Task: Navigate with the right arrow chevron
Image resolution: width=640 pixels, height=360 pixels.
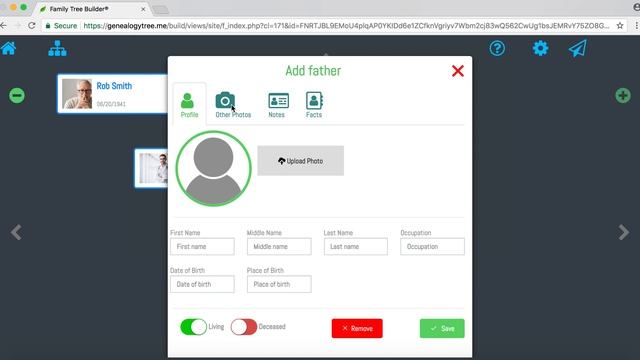Action: pos(623,232)
